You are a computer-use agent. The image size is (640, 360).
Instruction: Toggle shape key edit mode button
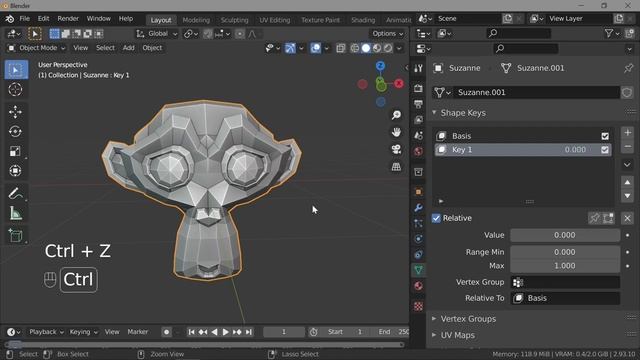click(609, 218)
